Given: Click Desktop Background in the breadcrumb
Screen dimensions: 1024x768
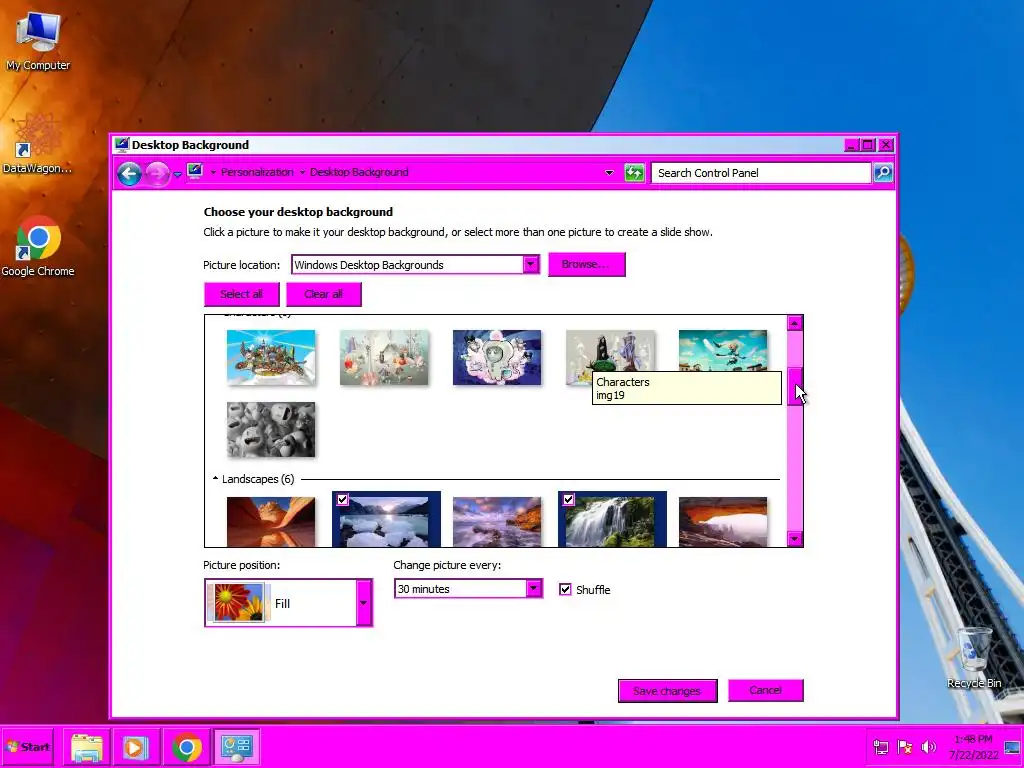Looking at the screenshot, I should click(359, 172).
